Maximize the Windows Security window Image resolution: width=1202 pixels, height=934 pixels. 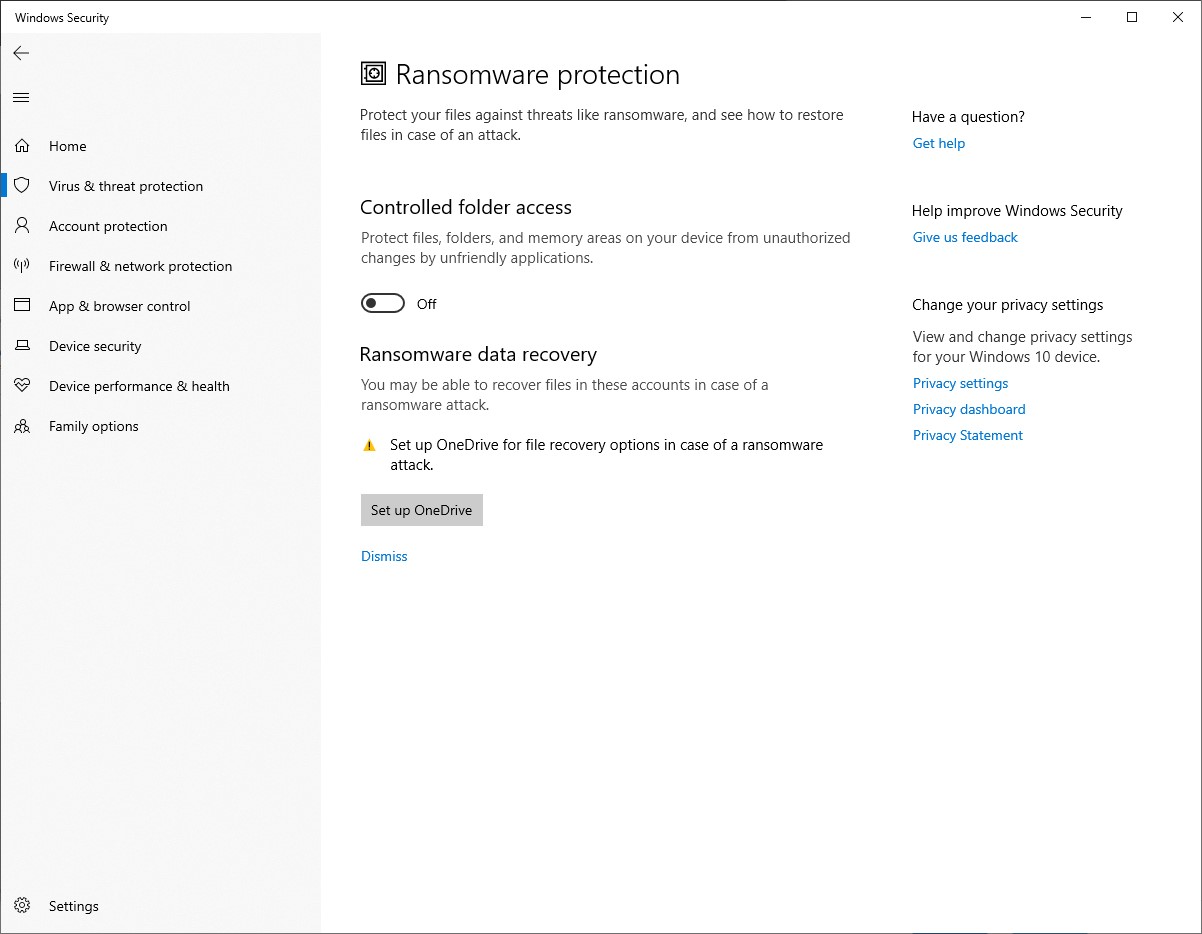click(1132, 17)
